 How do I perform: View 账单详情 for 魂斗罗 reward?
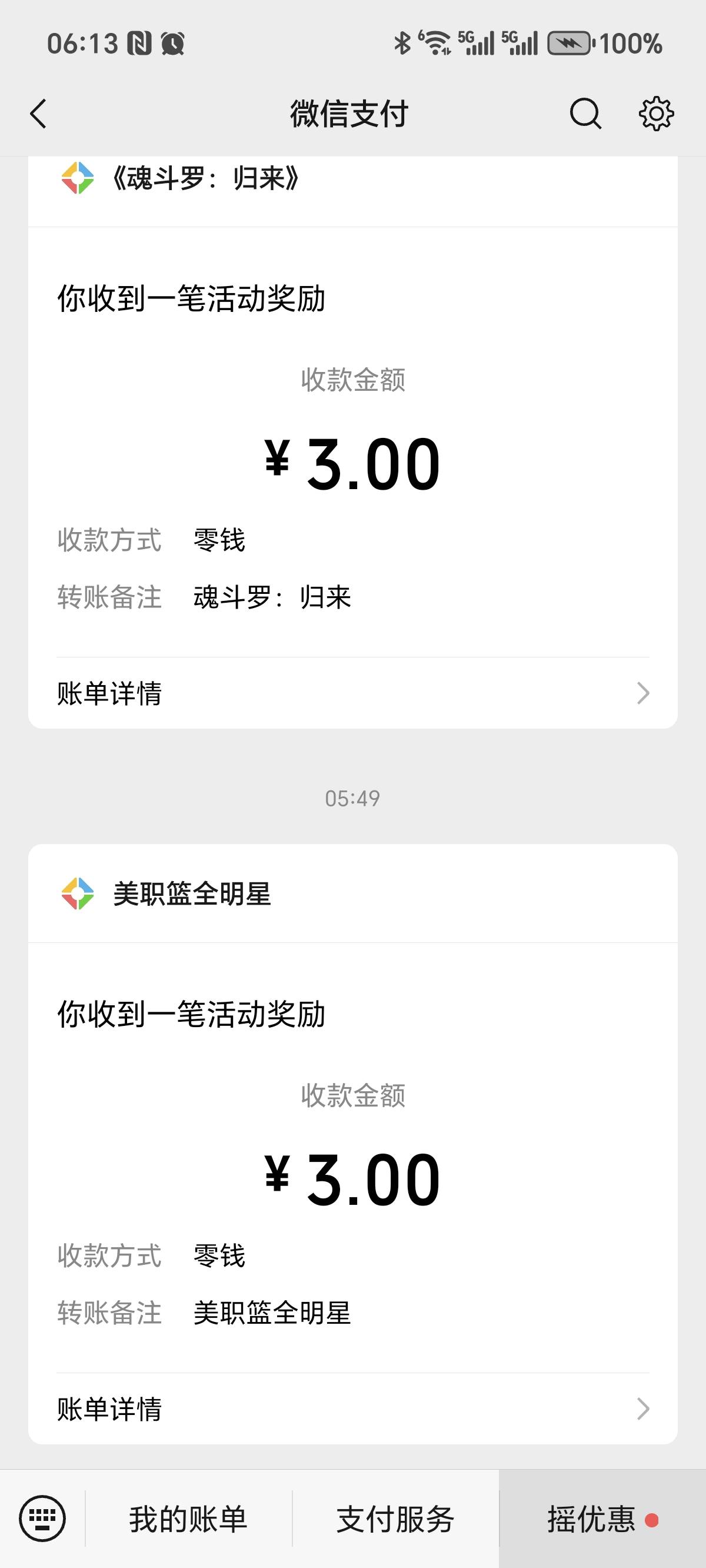[x=109, y=693]
